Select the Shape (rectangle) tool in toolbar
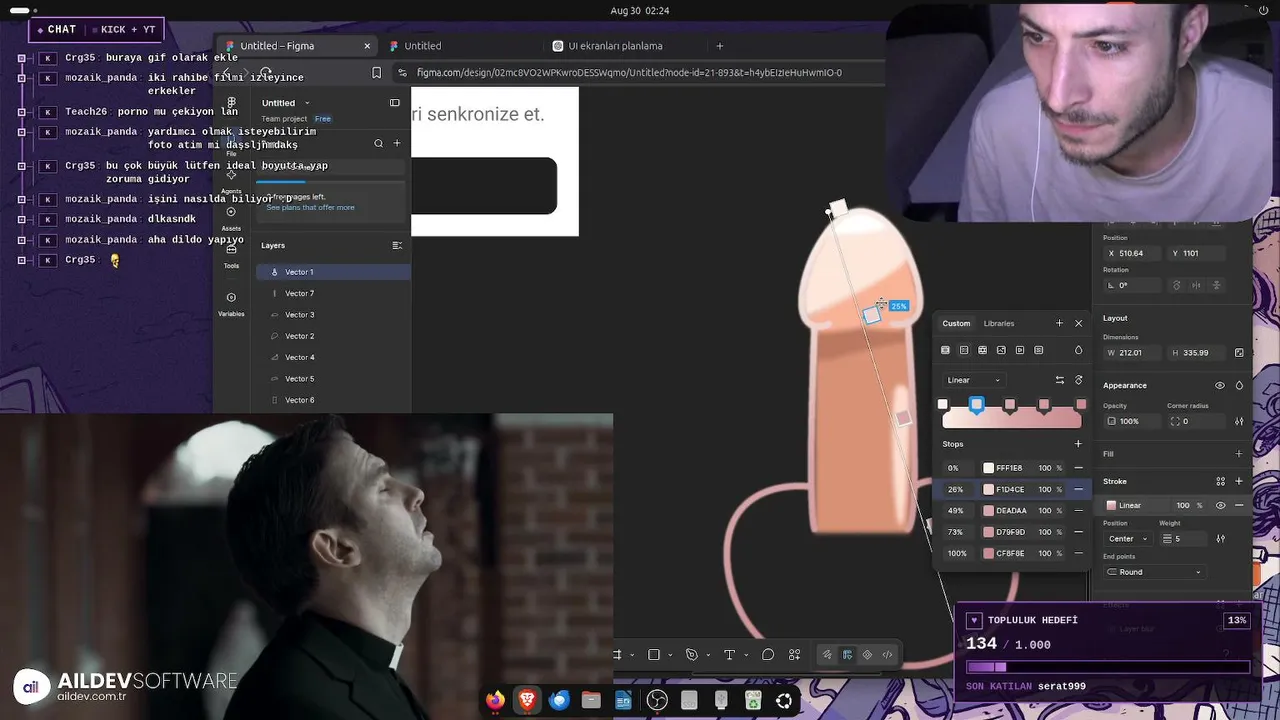Image resolution: width=1280 pixels, height=720 pixels. [x=654, y=655]
